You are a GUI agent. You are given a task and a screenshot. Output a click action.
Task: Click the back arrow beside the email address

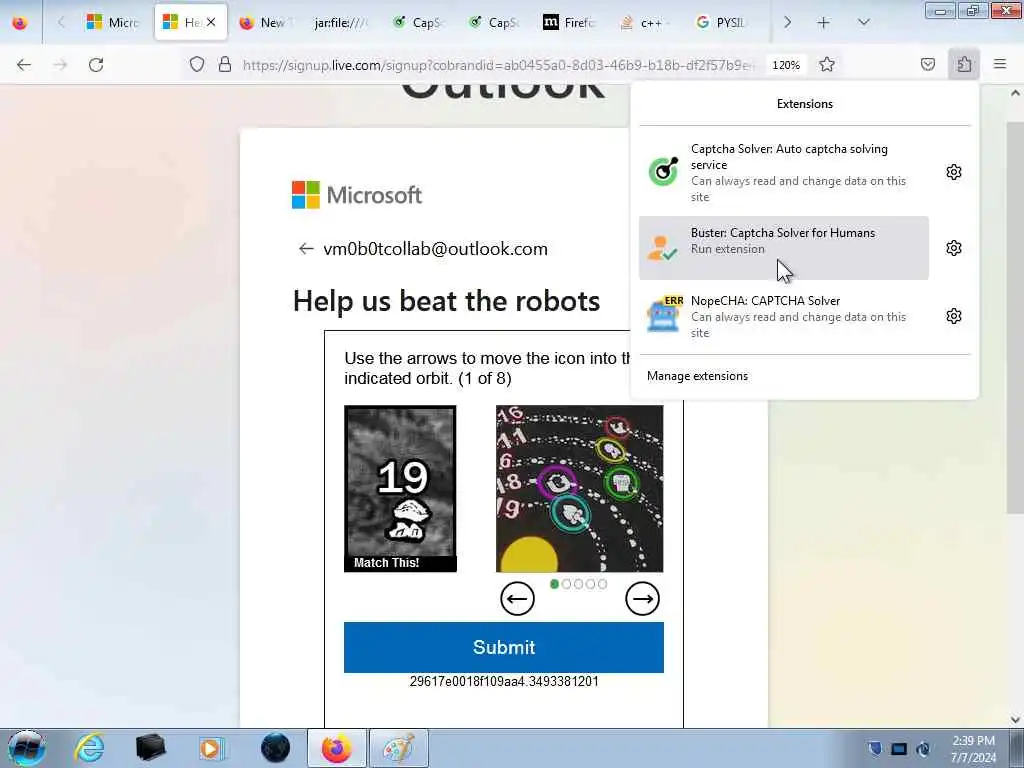(x=306, y=249)
